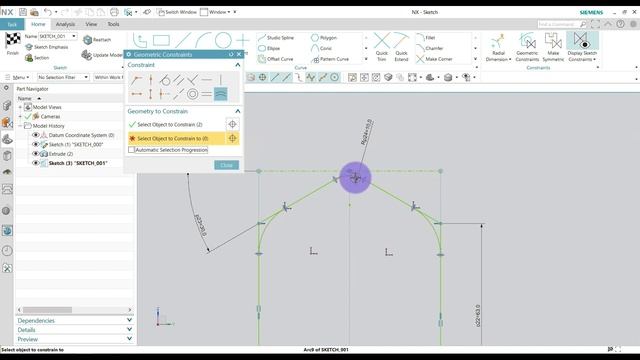Choose the Offset Curve tool

[x=276, y=59]
